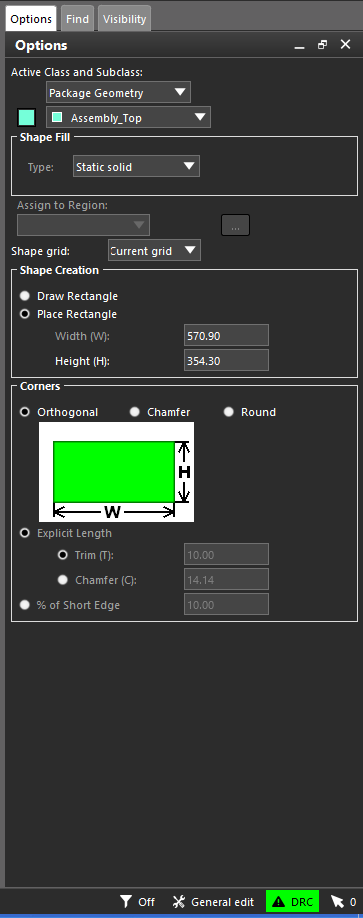Select the Options tab

[31, 19]
